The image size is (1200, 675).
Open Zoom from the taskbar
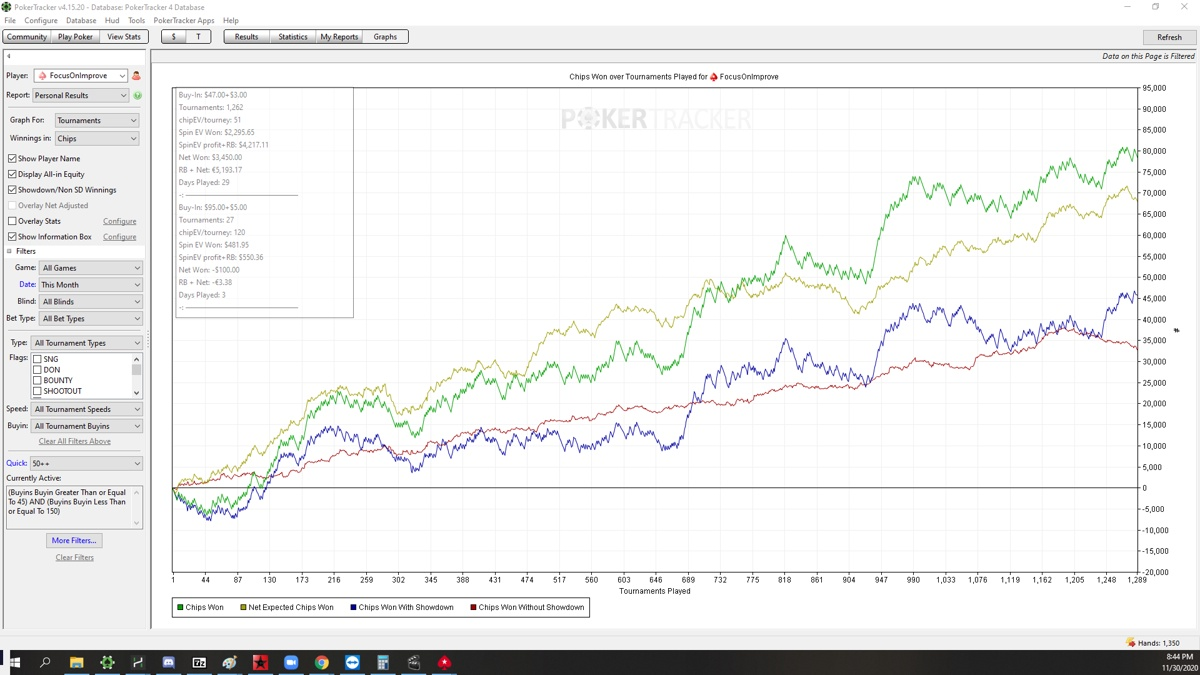(x=291, y=662)
